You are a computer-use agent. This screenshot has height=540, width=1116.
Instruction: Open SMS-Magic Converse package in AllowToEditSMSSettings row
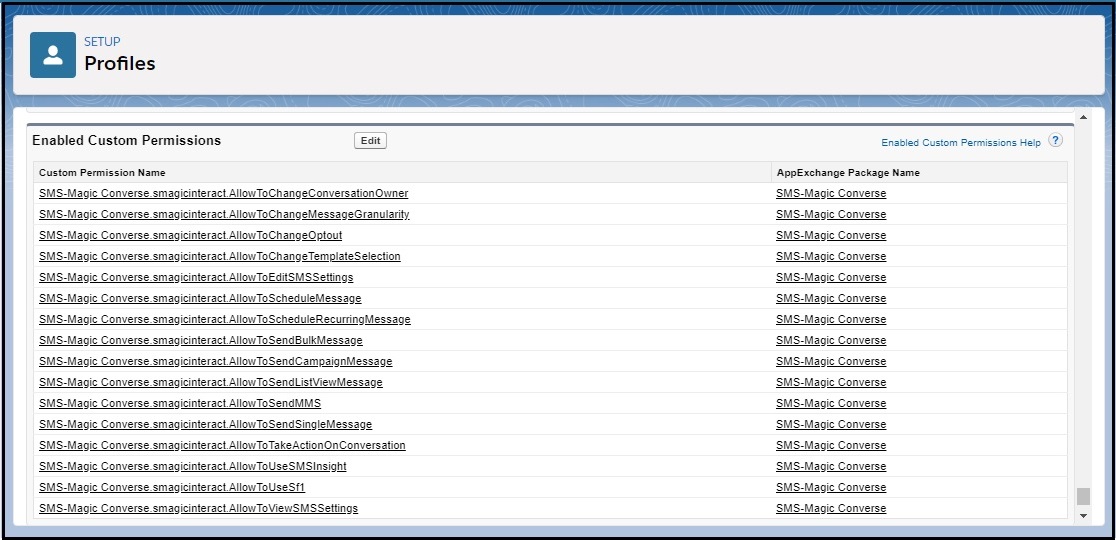pos(831,277)
